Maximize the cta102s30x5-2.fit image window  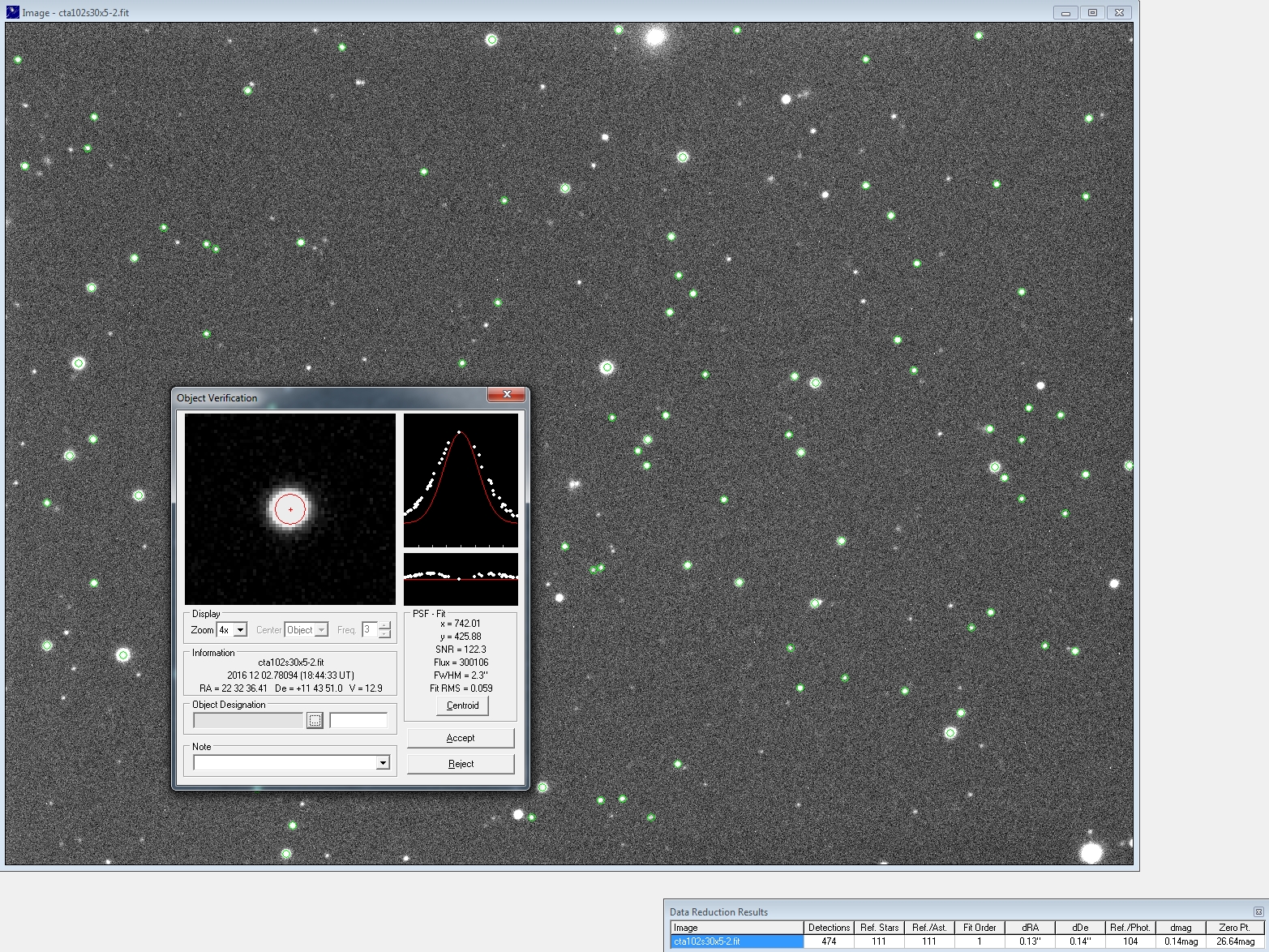point(1092,12)
